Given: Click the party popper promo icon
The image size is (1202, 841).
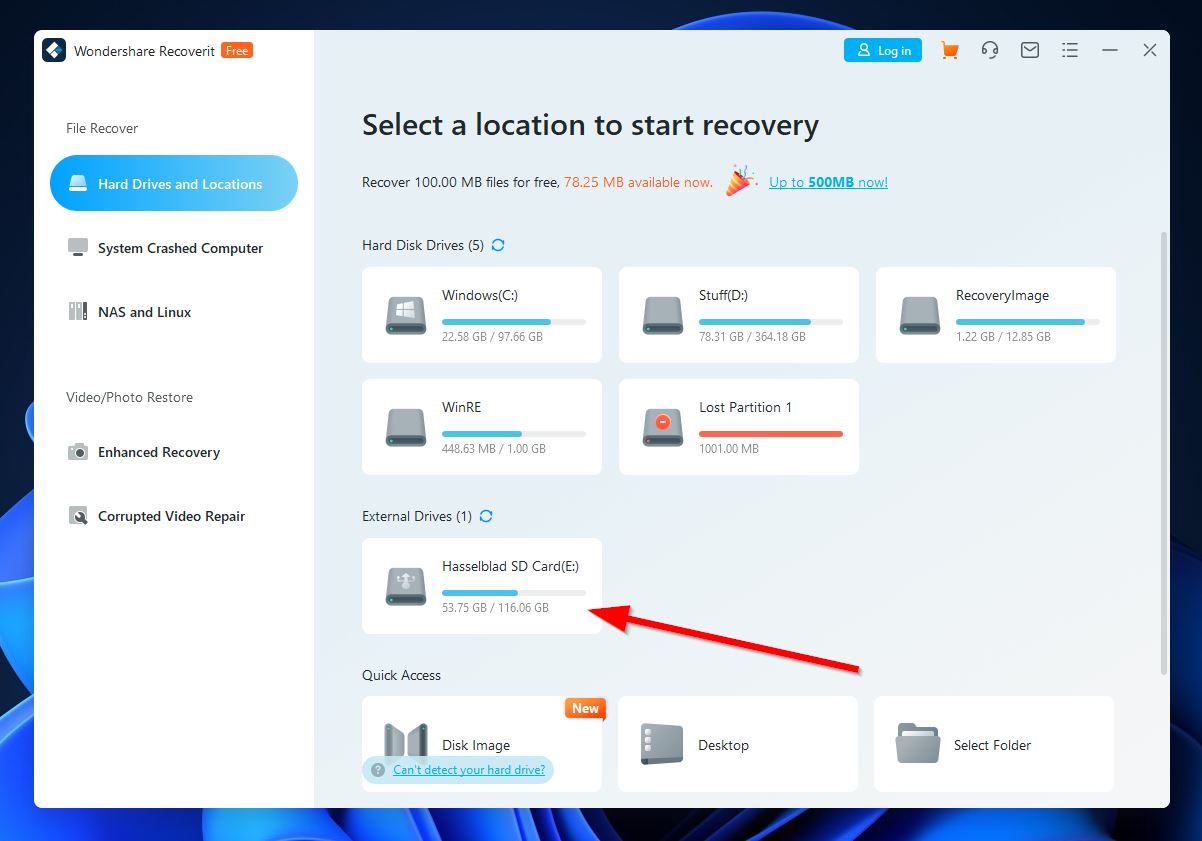Looking at the screenshot, I should 741,181.
